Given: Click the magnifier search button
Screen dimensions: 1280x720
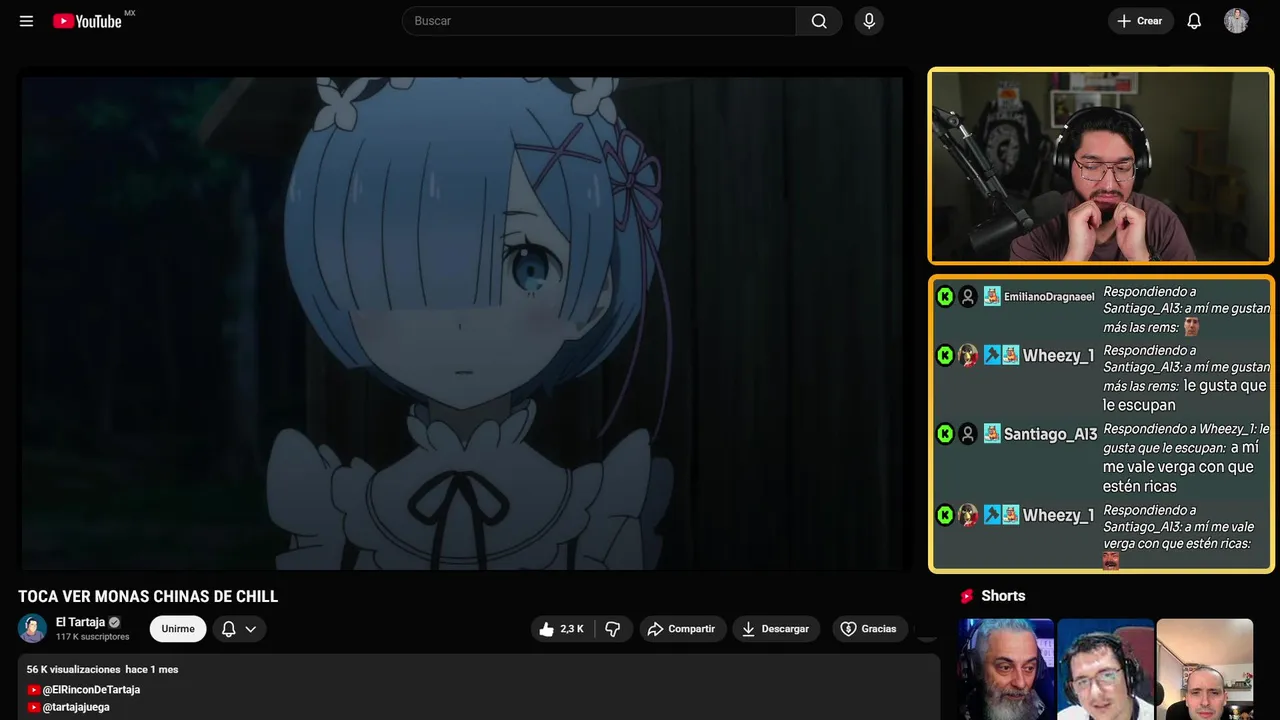Looking at the screenshot, I should (x=819, y=21).
